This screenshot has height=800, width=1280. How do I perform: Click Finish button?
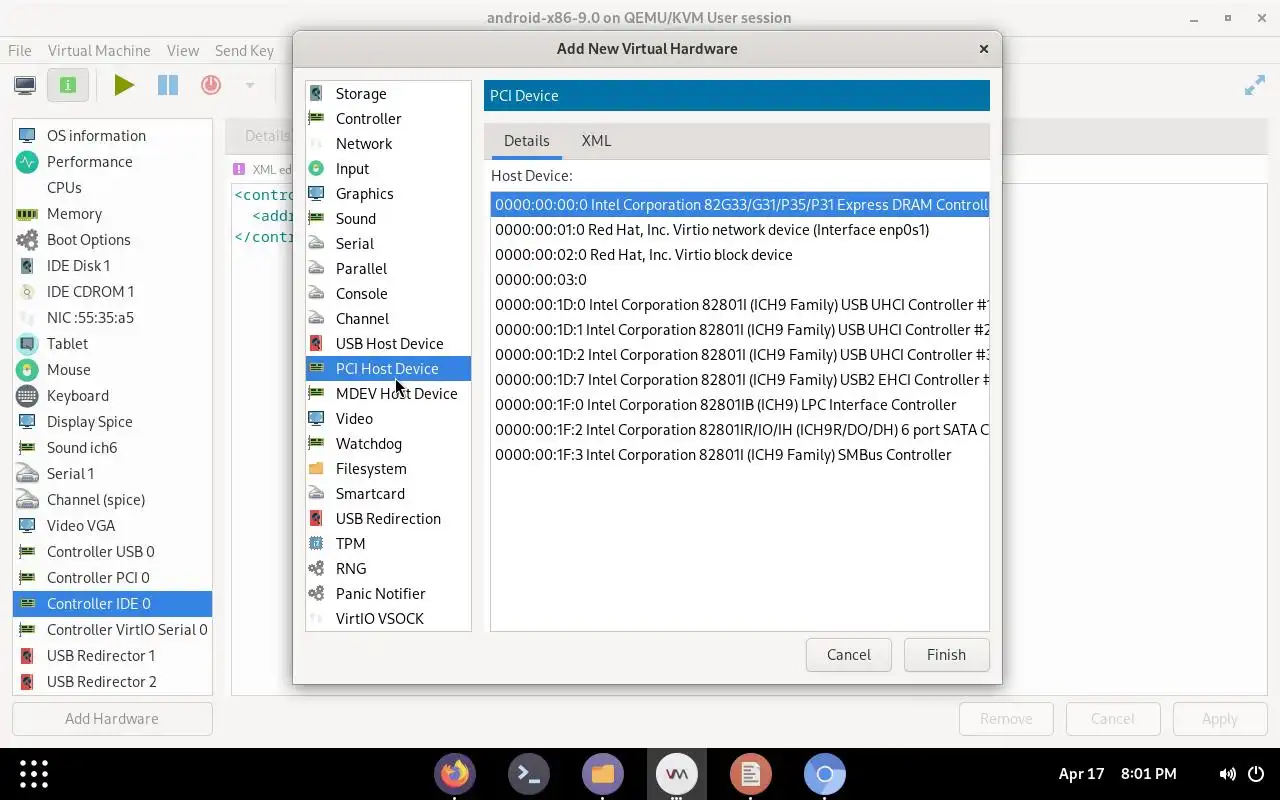pyautogui.click(x=946, y=655)
